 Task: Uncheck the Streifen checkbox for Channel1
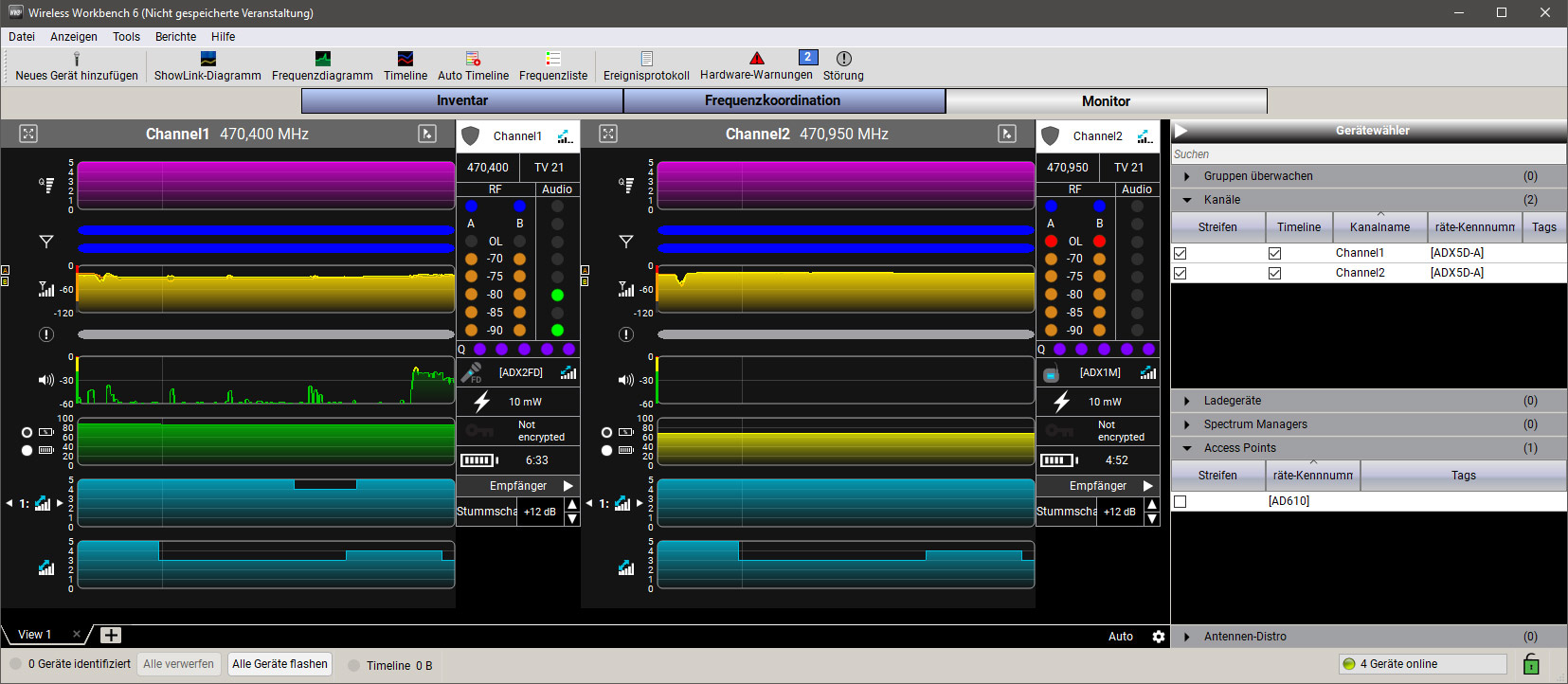coord(1180,254)
